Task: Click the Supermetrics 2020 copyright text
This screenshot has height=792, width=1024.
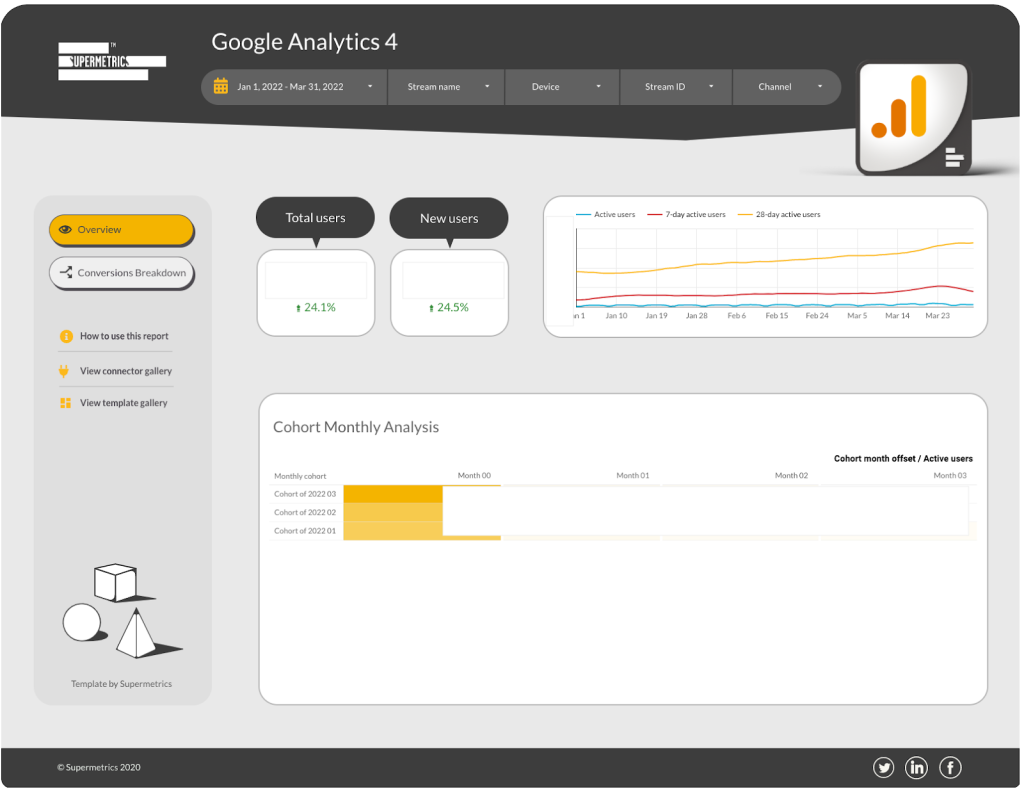Action: 99,768
